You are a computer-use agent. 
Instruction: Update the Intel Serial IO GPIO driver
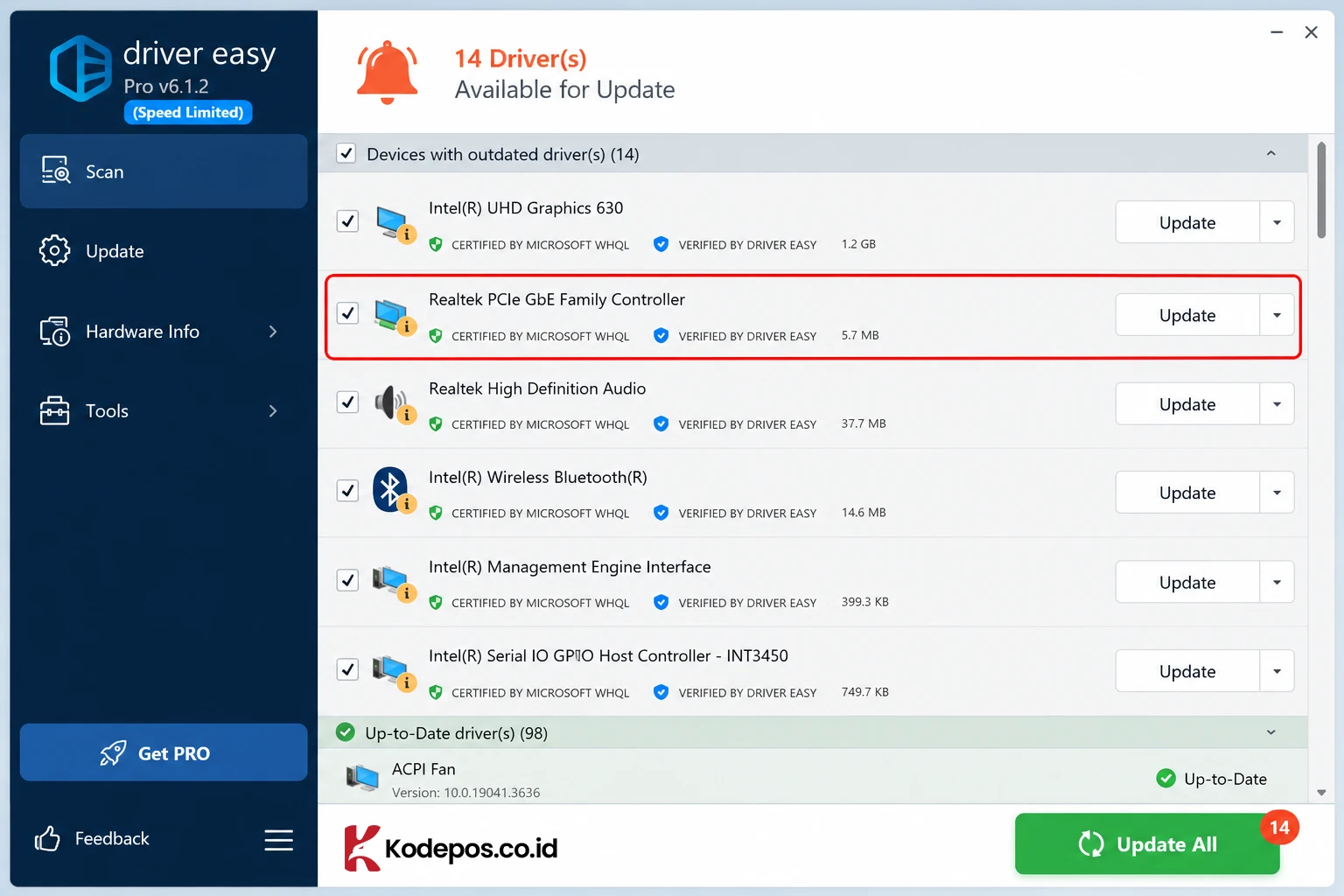click(1187, 671)
